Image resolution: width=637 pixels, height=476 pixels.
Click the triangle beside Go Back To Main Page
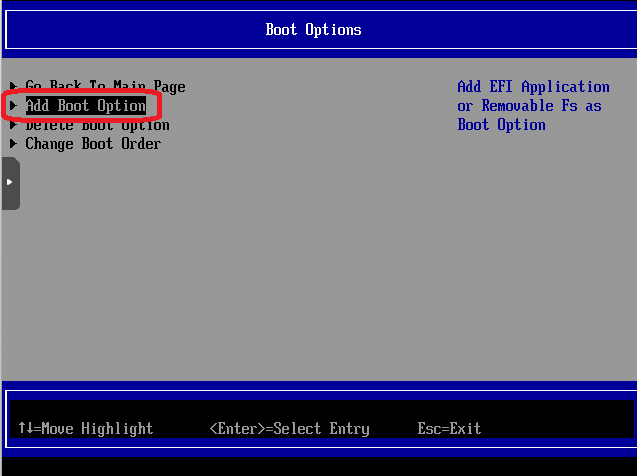point(13,87)
